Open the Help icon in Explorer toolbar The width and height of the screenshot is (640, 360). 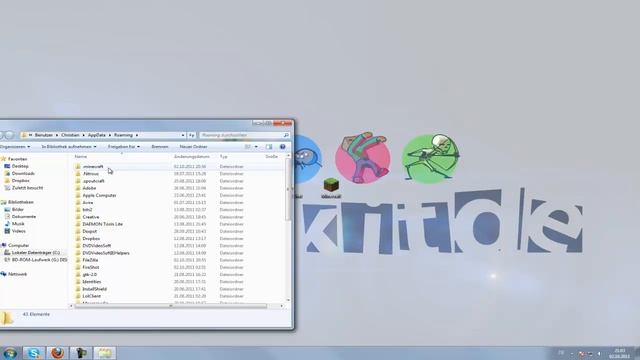[x=282, y=147]
